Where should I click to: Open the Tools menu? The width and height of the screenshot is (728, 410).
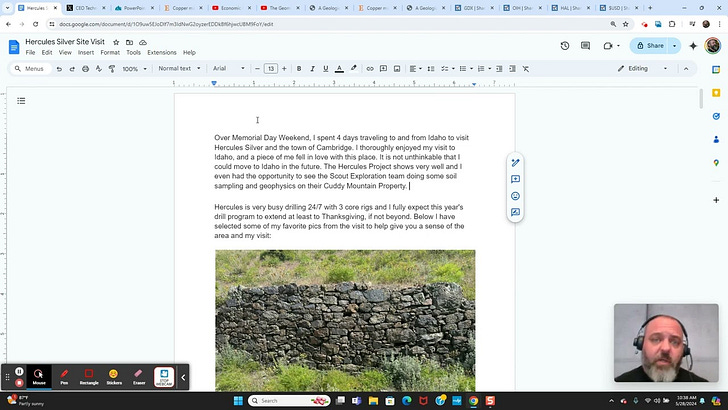click(x=133, y=52)
